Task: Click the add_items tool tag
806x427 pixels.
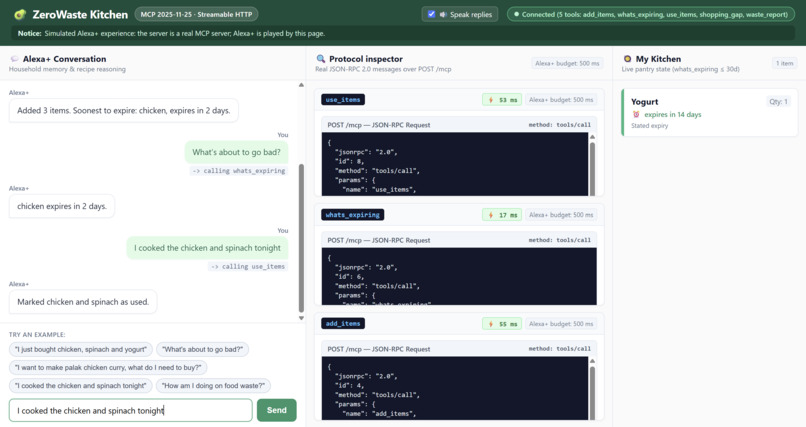Action: point(343,324)
